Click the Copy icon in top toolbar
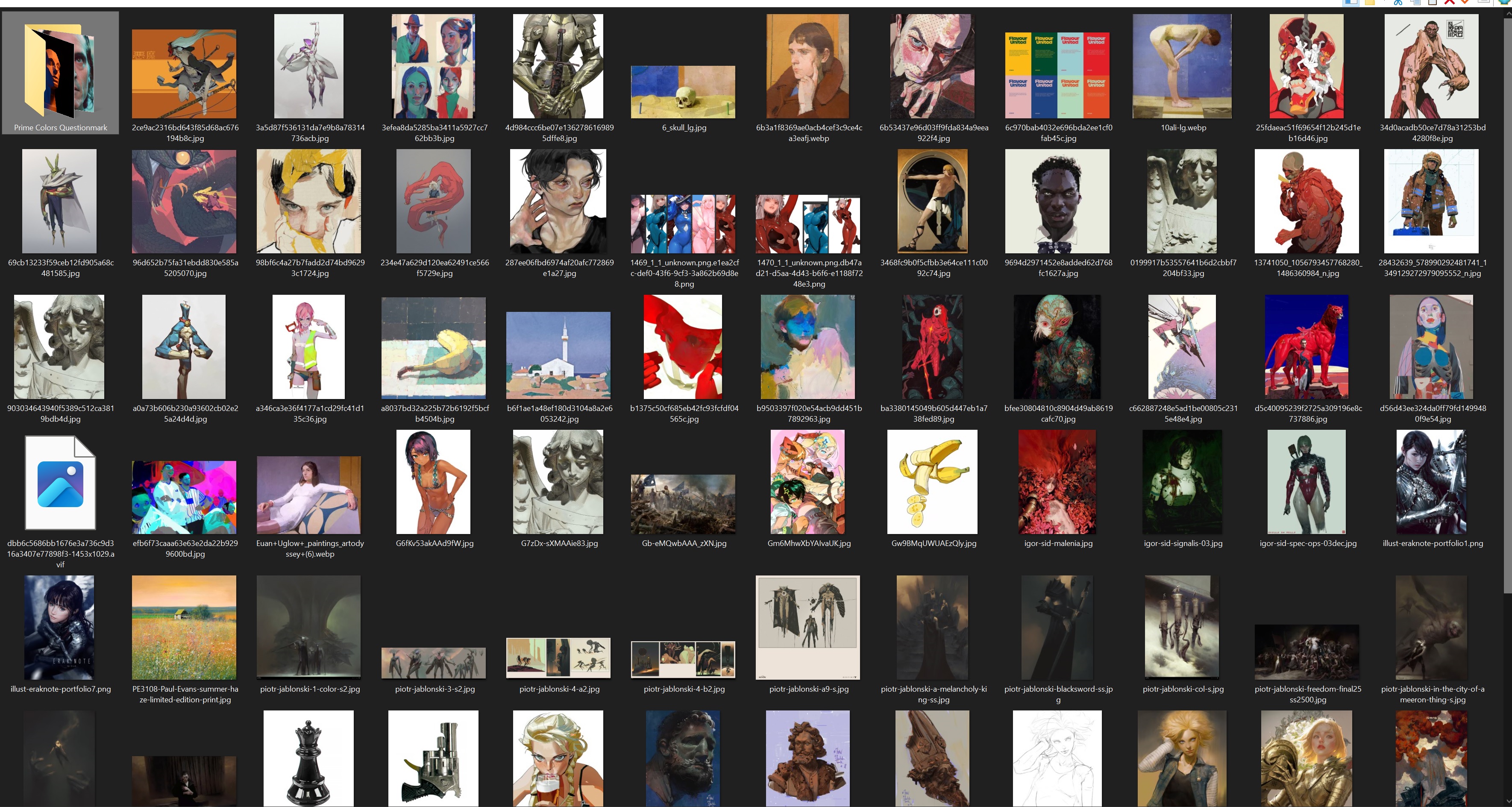The height and width of the screenshot is (807, 1512). (1416, 2)
